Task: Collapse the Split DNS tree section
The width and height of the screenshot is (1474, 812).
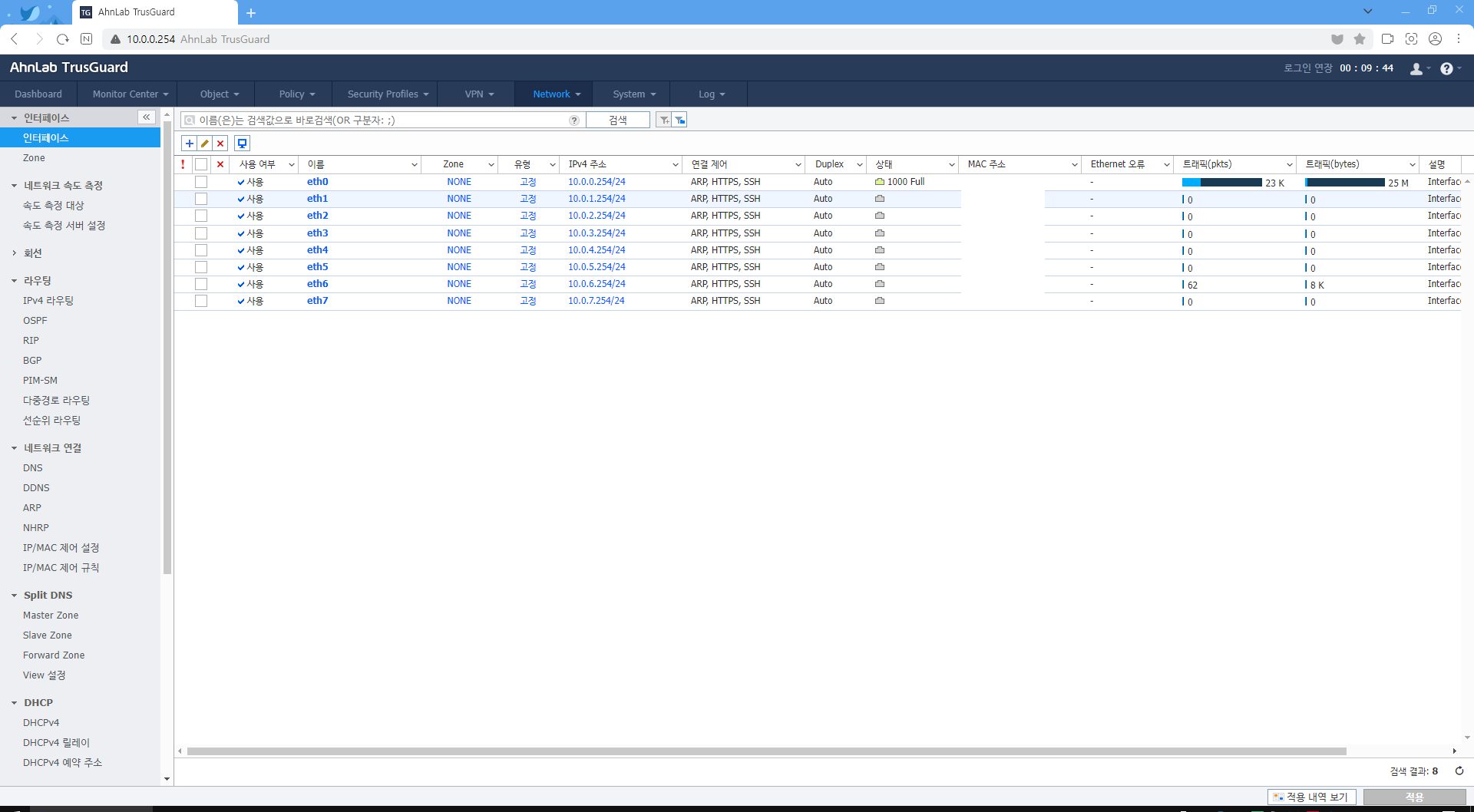Action: click(x=14, y=596)
